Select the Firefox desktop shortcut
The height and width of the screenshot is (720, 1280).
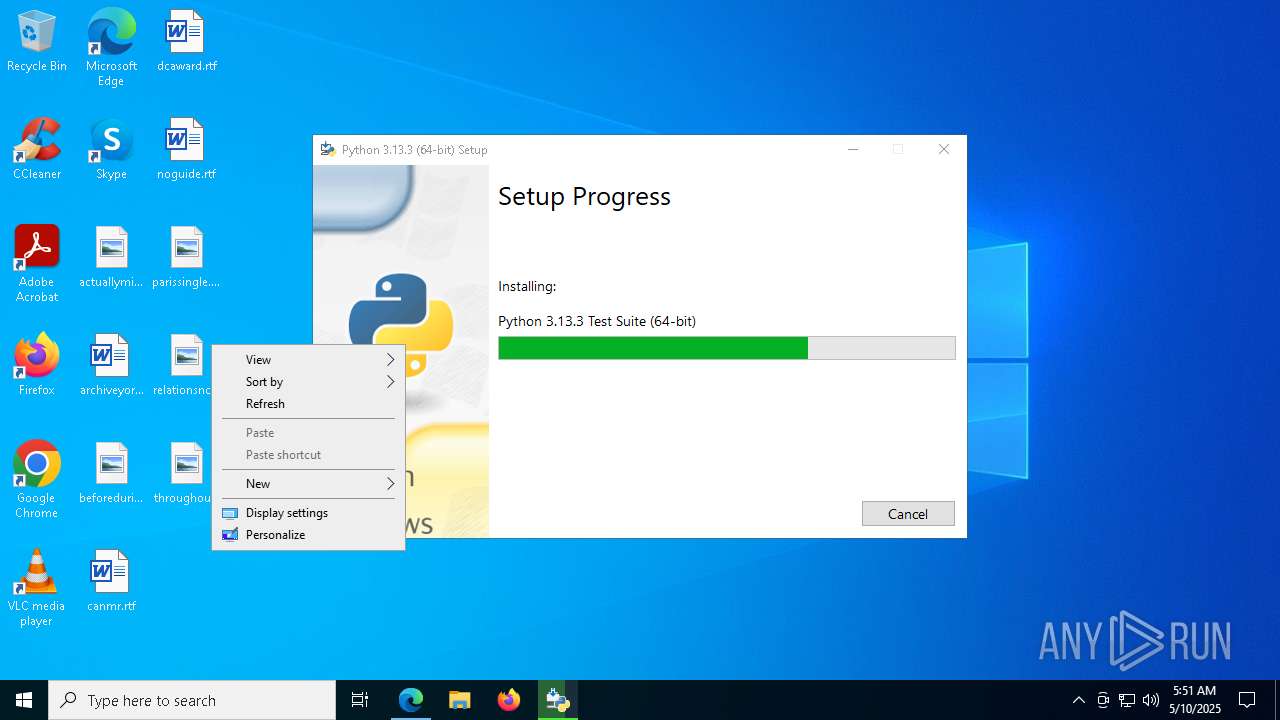pos(37,366)
